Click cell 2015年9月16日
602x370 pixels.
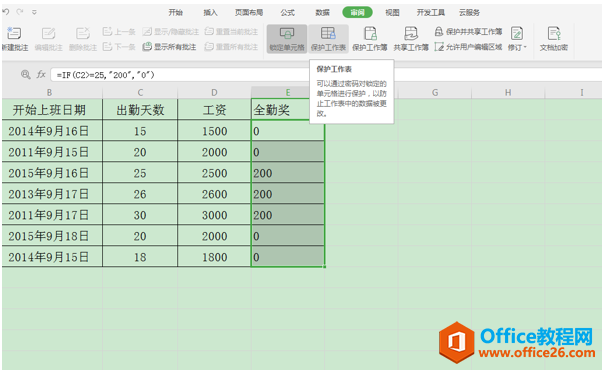pyautogui.click(x=52, y=173)
